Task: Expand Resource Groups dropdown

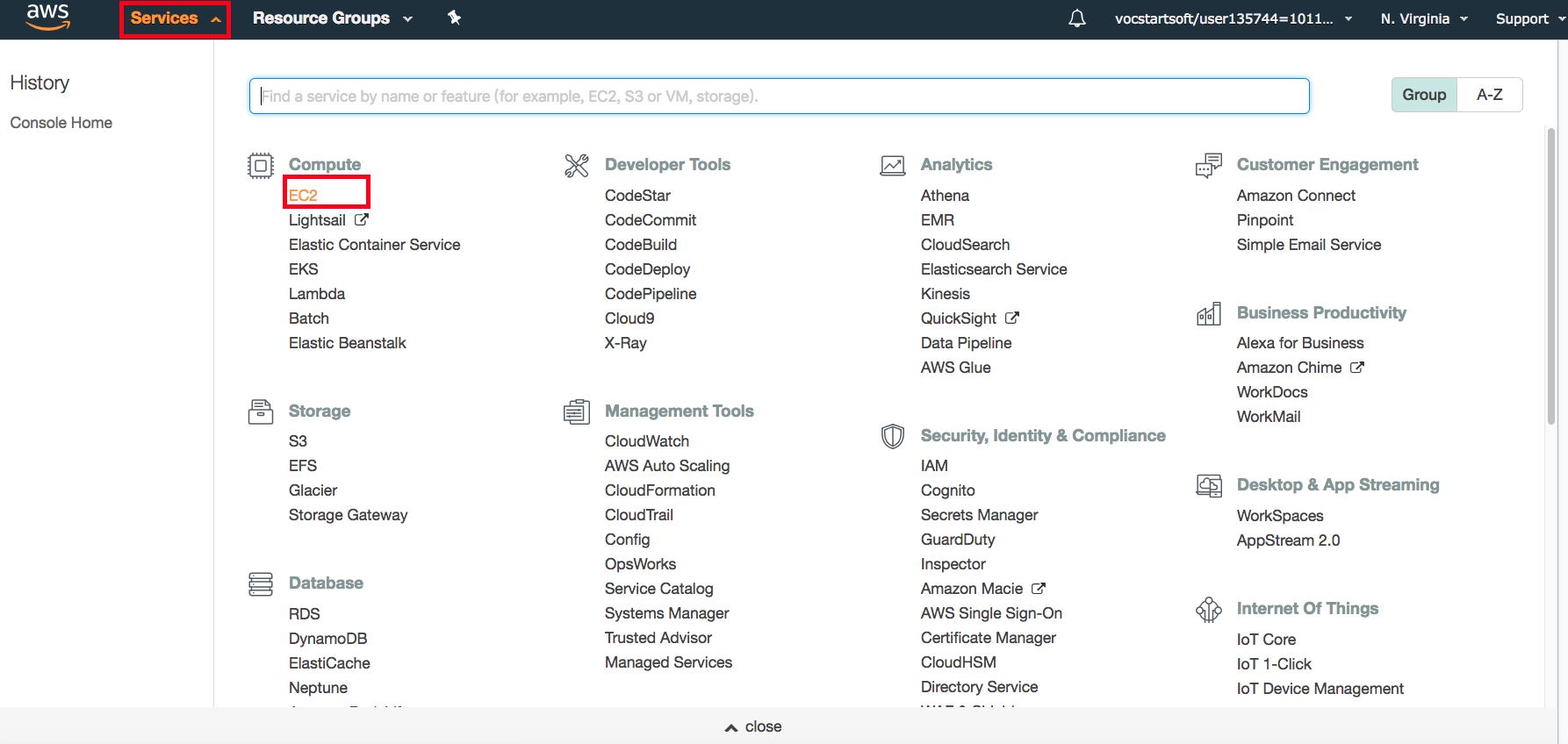Action: pos(332,18)
